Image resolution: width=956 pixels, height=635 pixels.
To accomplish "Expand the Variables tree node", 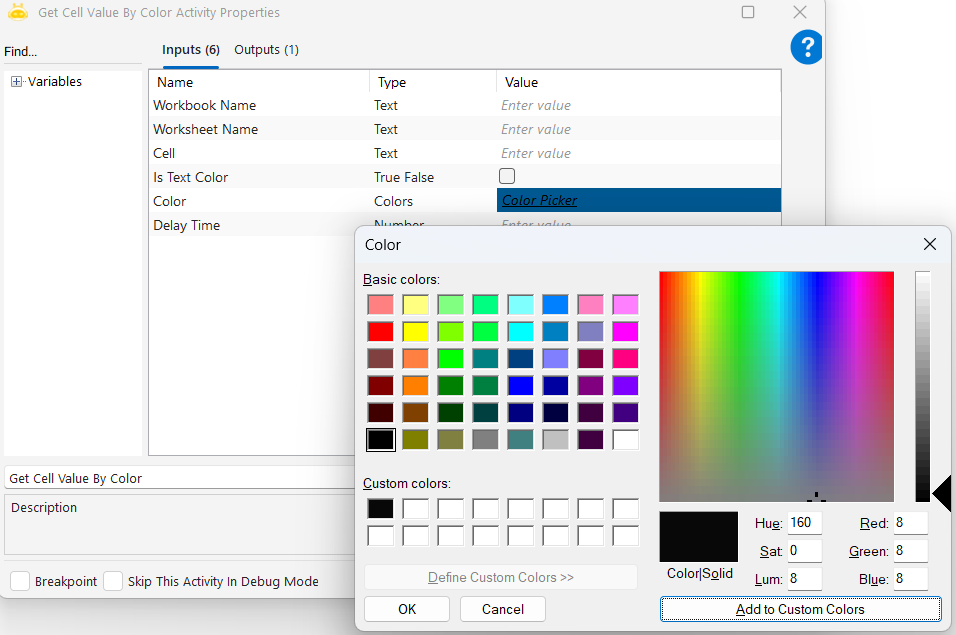I will point(17,82).
